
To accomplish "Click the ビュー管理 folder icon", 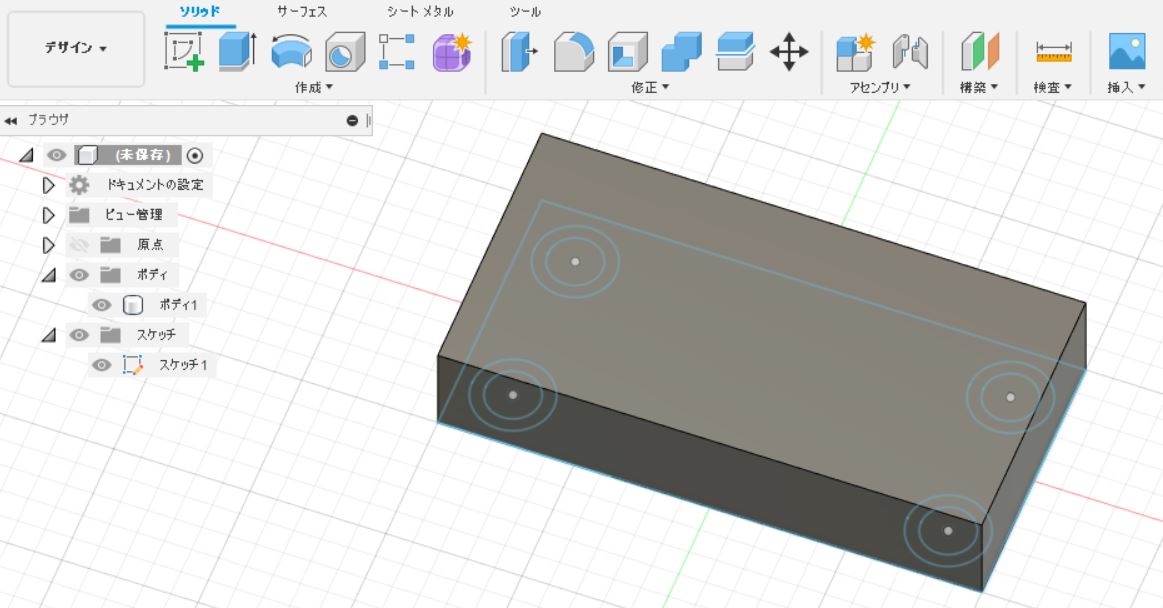I will pyautogui.click(x=79, y=215).
